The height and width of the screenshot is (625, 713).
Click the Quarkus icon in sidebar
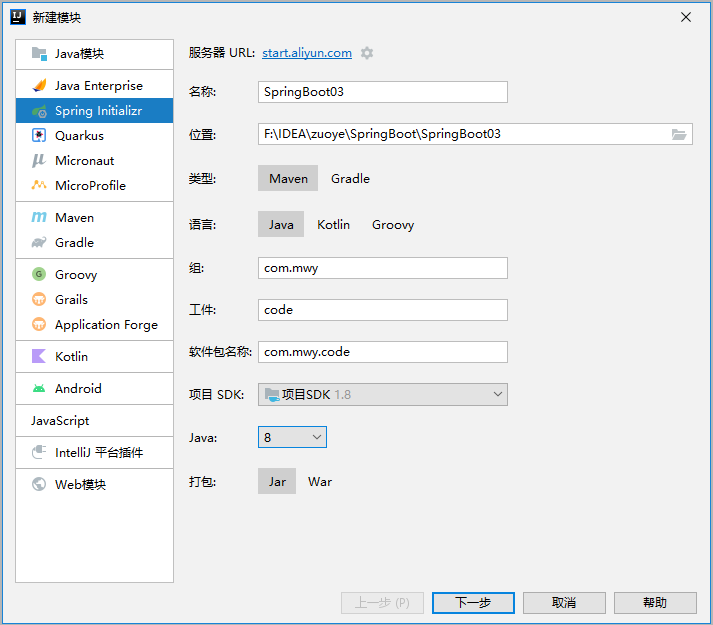coord(39,136)
